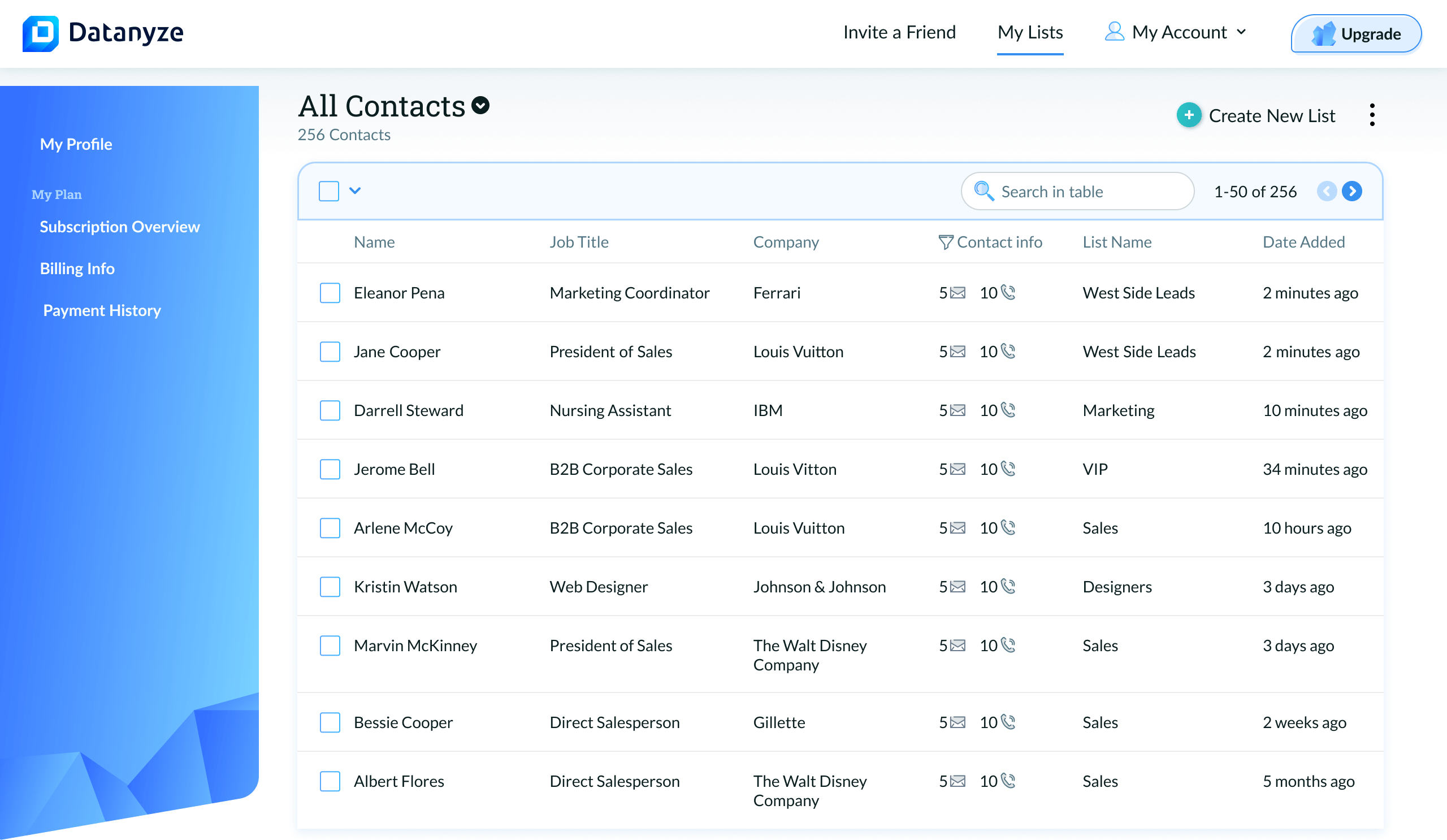Image resolution: width=1447 pixels, height=840 pixels.
Task: Expand the My Account dropdown arrow
Action: pyautogui.click(x=1241, y=32)
